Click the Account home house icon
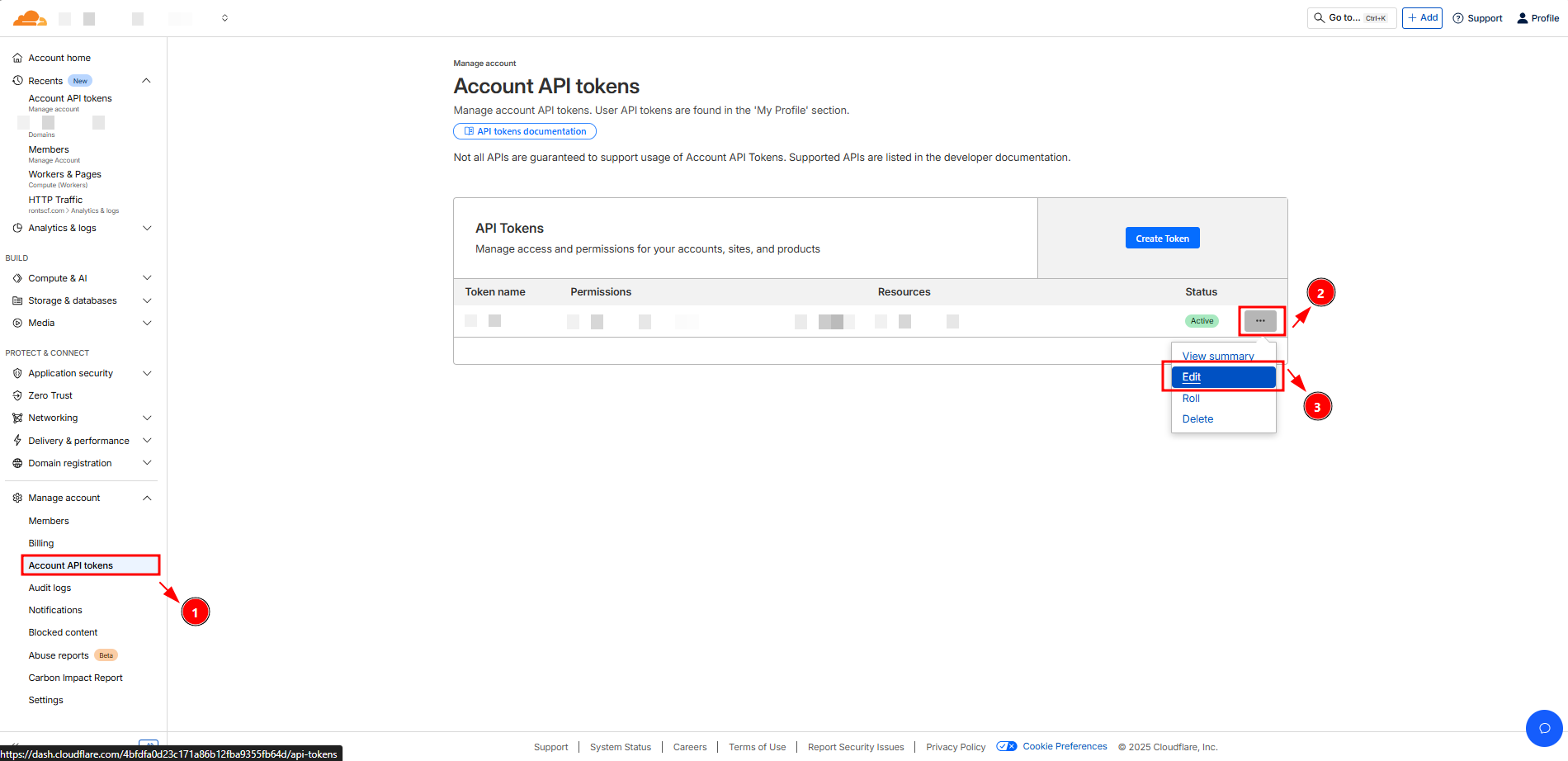This screenshot has height=761, width=1568. click(17, 58)
